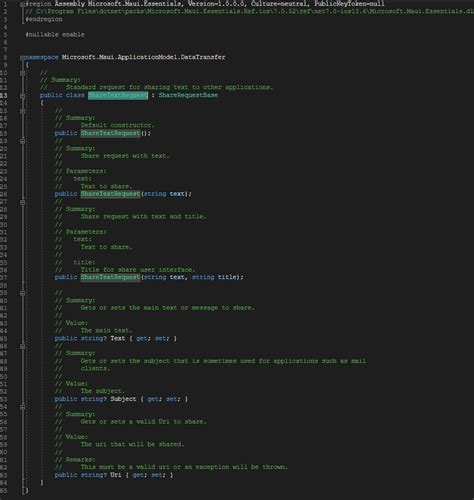Place cursor on the Uri property name
The image size is (474, 500).
point(116,475)
